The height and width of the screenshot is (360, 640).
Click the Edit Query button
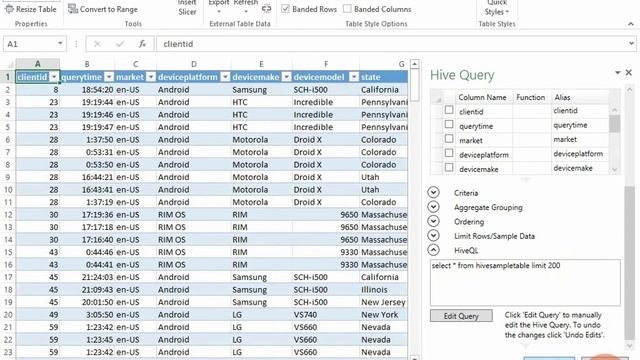pos(461,316)
